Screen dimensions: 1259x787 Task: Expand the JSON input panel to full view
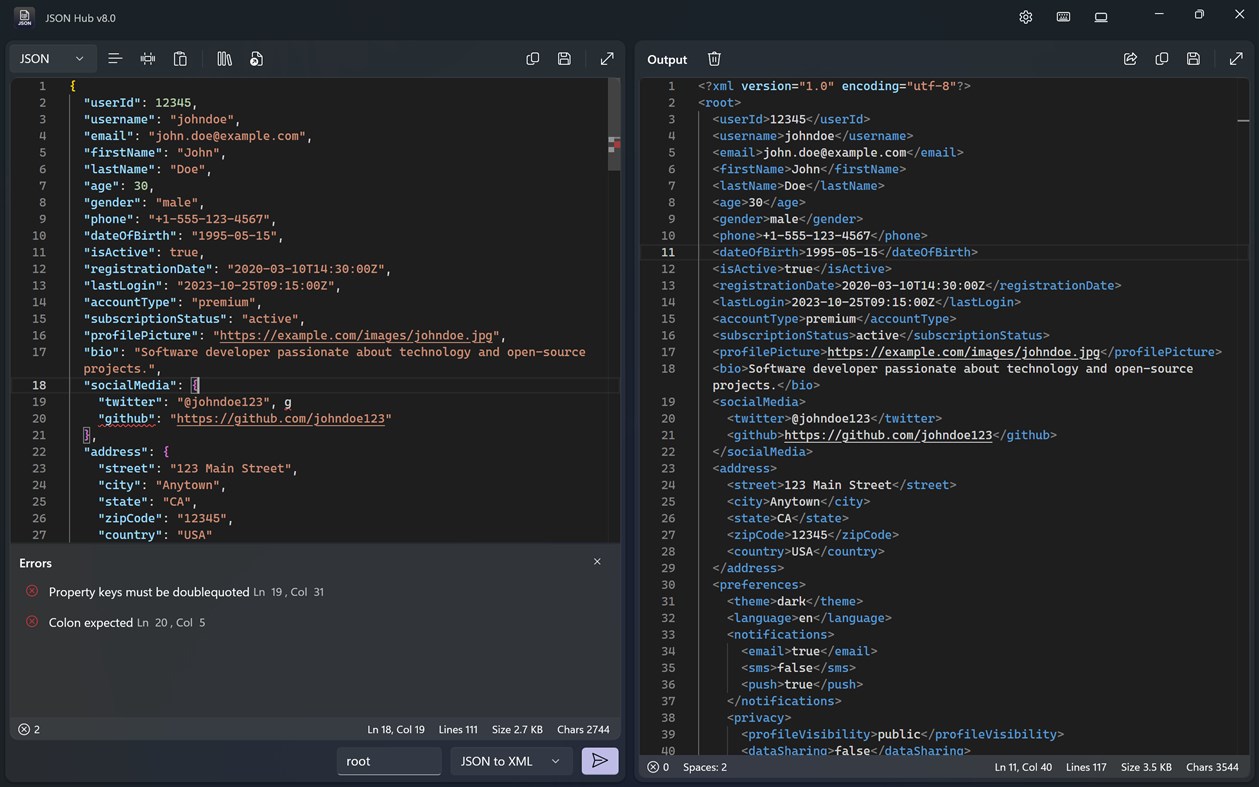[x=607, y=59]
